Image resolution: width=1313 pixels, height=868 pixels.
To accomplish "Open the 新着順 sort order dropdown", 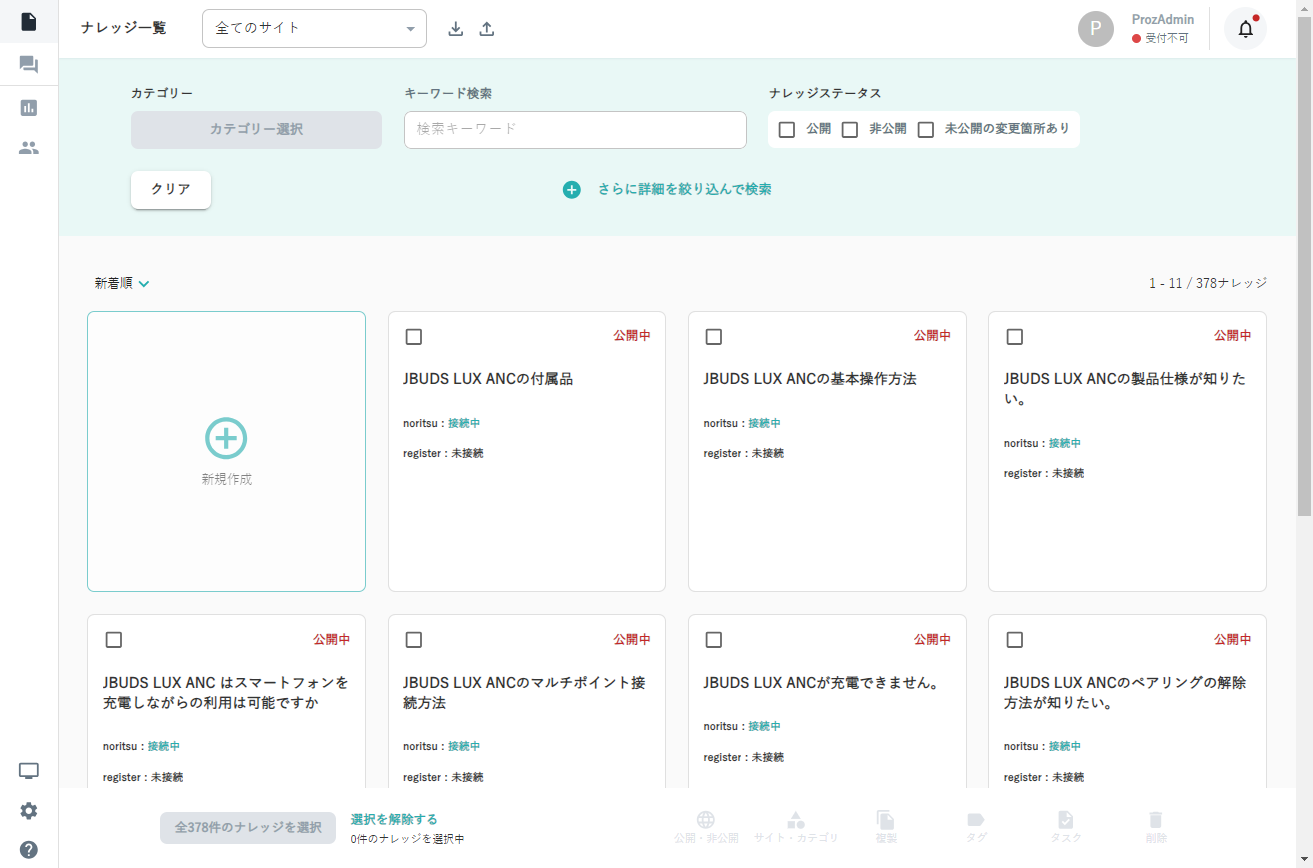I will click(x=122, y=284).
